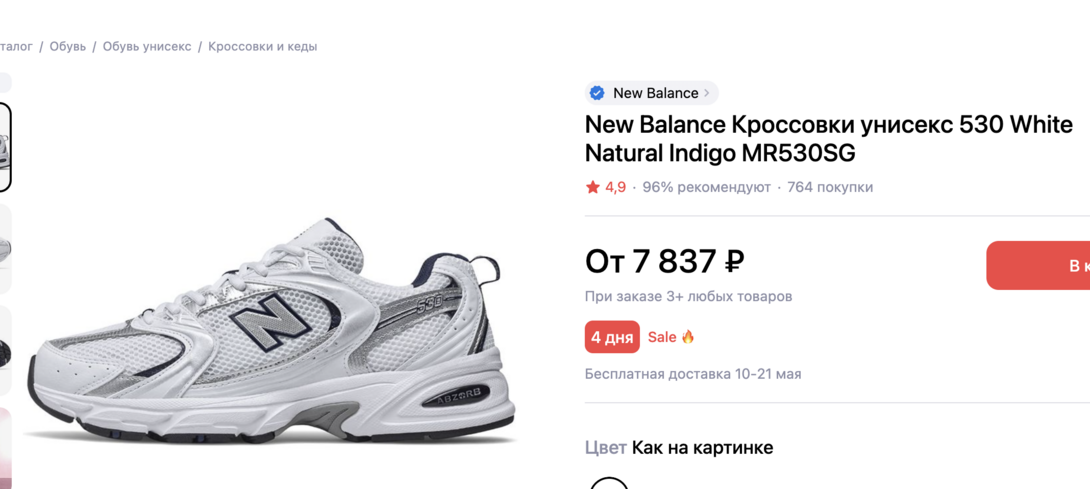Navigate to Кроссовки и кеды breadcrumb

(x=262, y=46)
